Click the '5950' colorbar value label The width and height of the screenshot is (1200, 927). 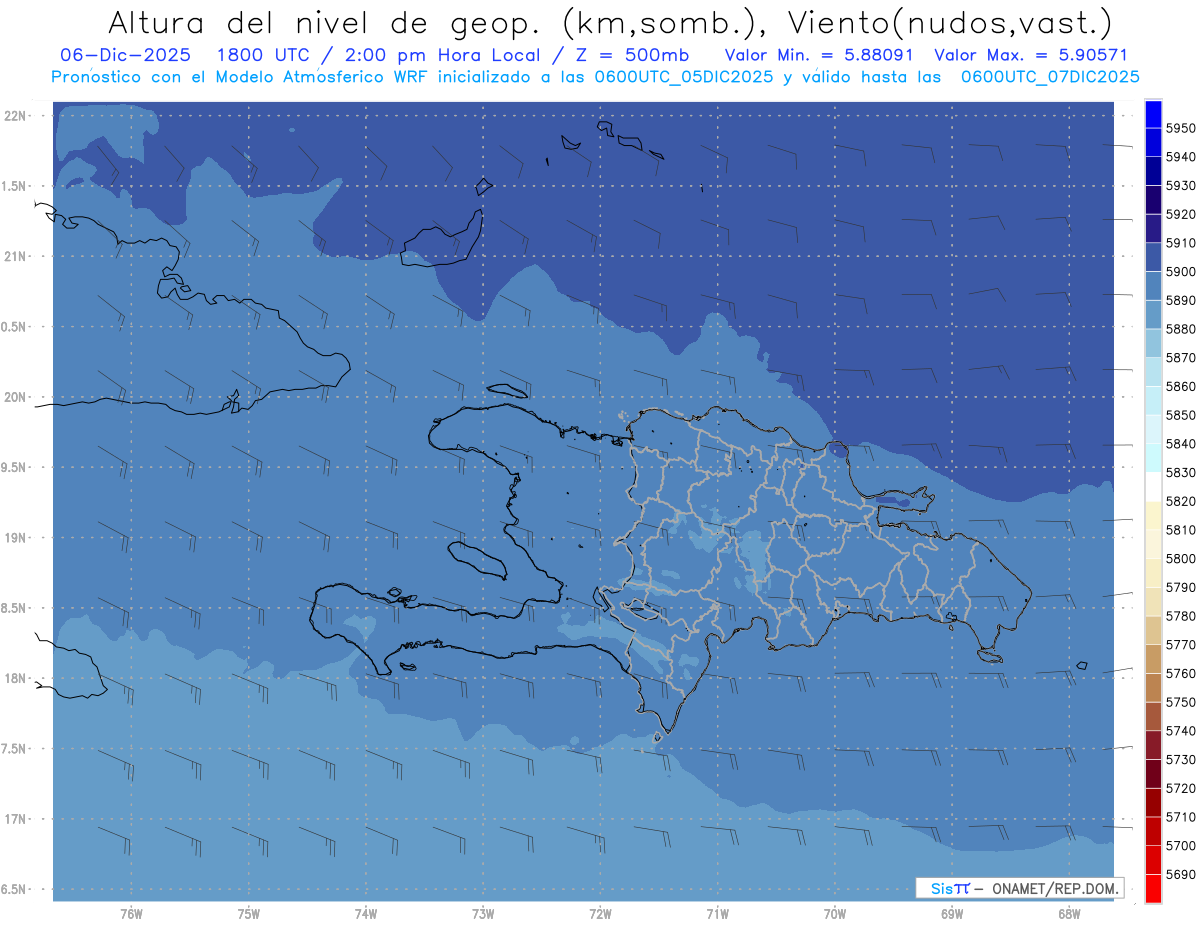coord(1181,128)
